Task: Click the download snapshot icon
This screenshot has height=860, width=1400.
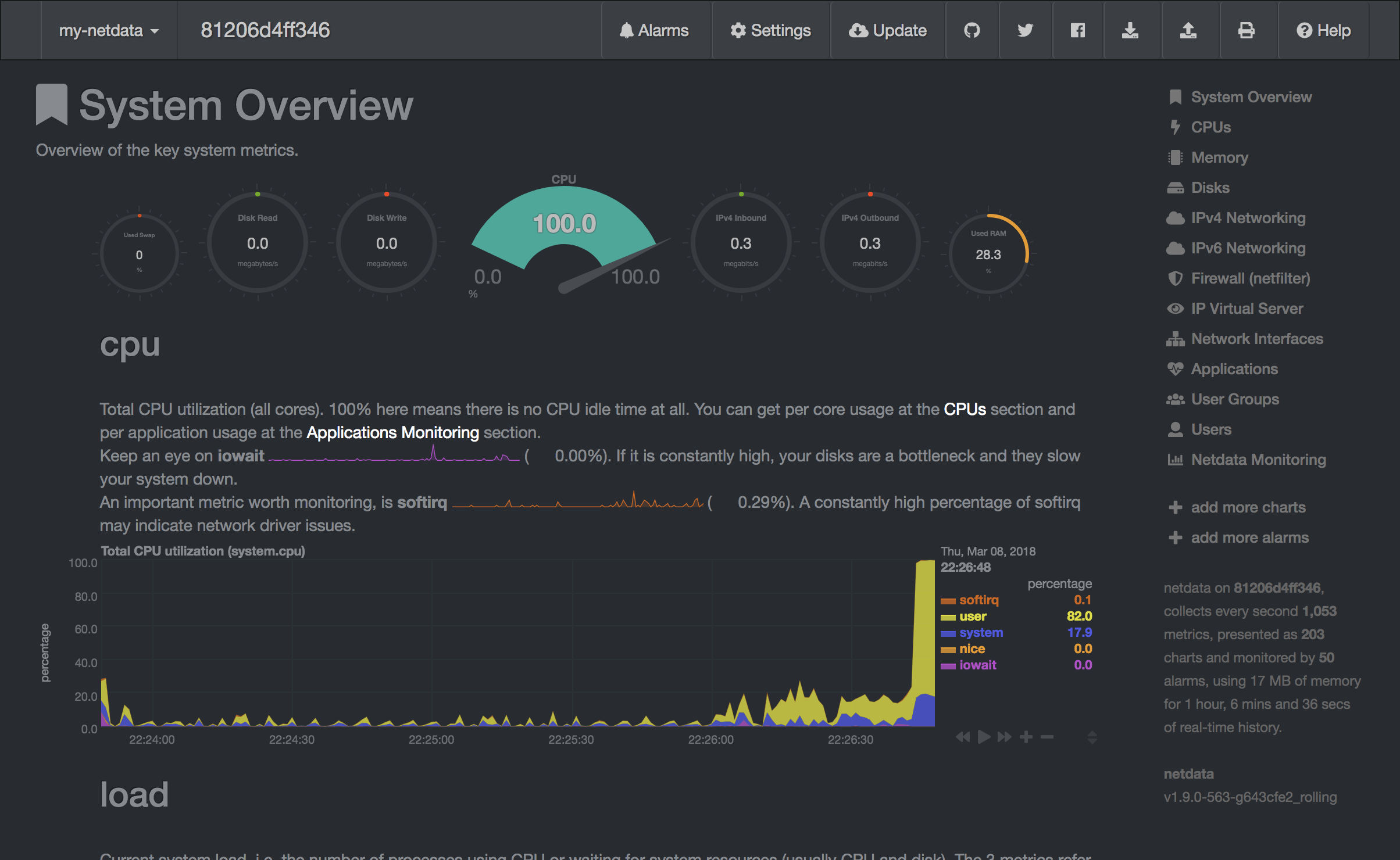Action: pos(1130,30)
